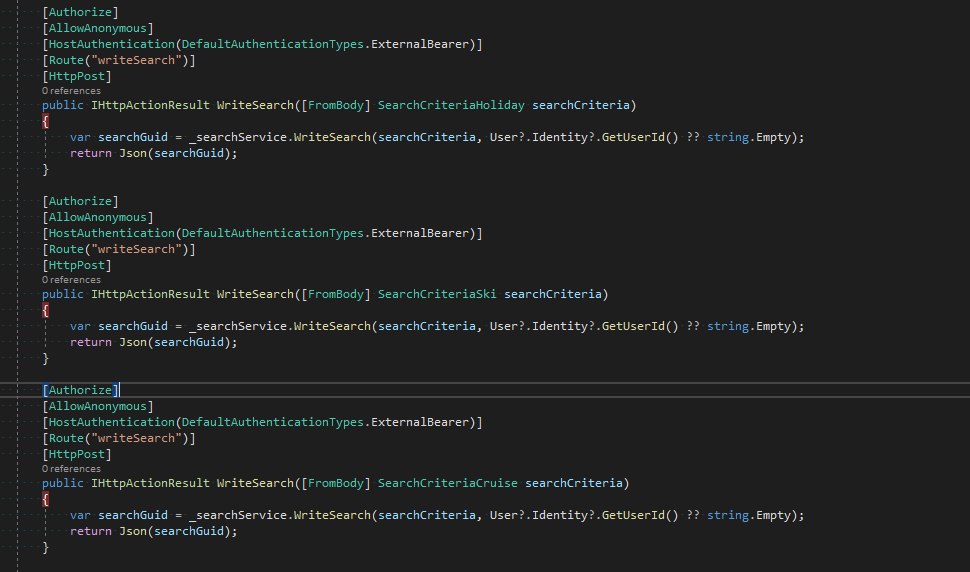
Task: Click WriteSearch method name on the SearchCriteriaCruise line
Action: pyautogui.click(x=255, y=483)
